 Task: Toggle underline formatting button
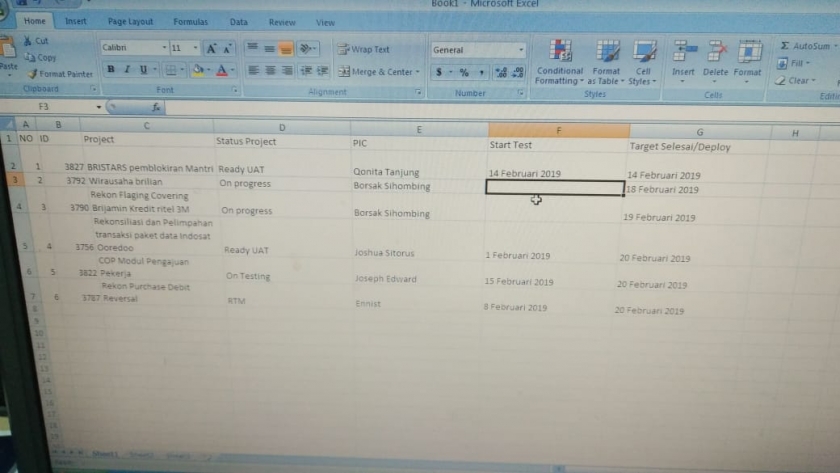point(143,70)
